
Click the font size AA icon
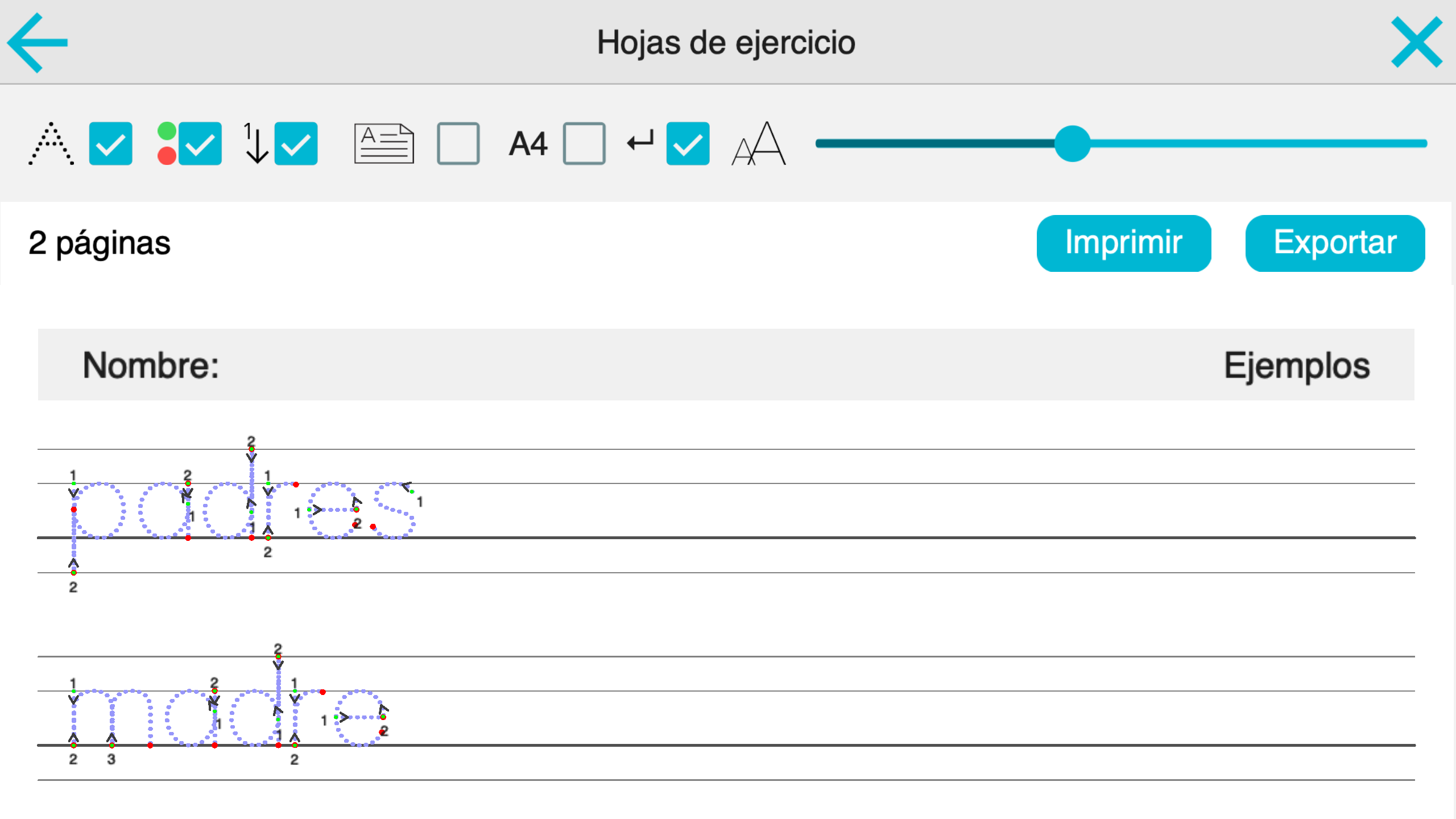pos(759,143)
